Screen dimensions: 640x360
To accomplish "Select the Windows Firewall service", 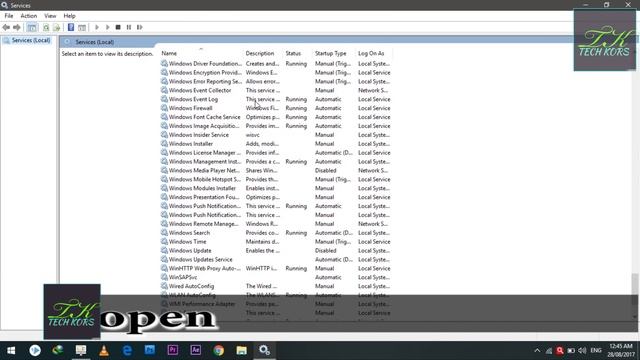I will click(x=276, y=108).
